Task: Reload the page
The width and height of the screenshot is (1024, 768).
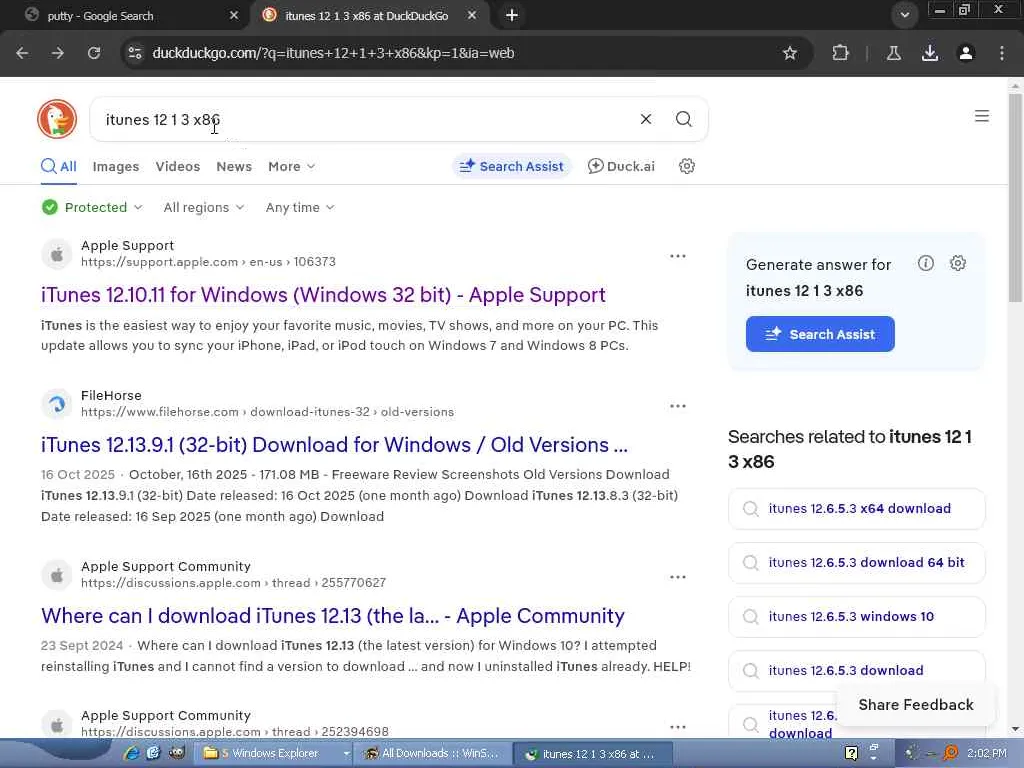Action: click(94, 53)
